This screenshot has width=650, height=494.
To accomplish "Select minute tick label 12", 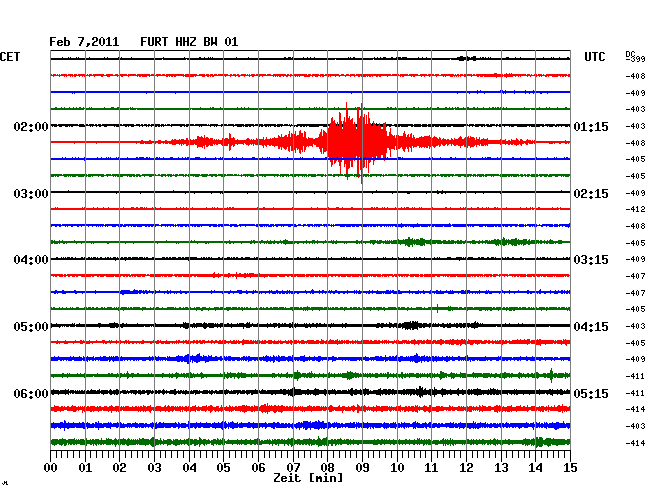I will pyautogui.click(x=466, y=467).
